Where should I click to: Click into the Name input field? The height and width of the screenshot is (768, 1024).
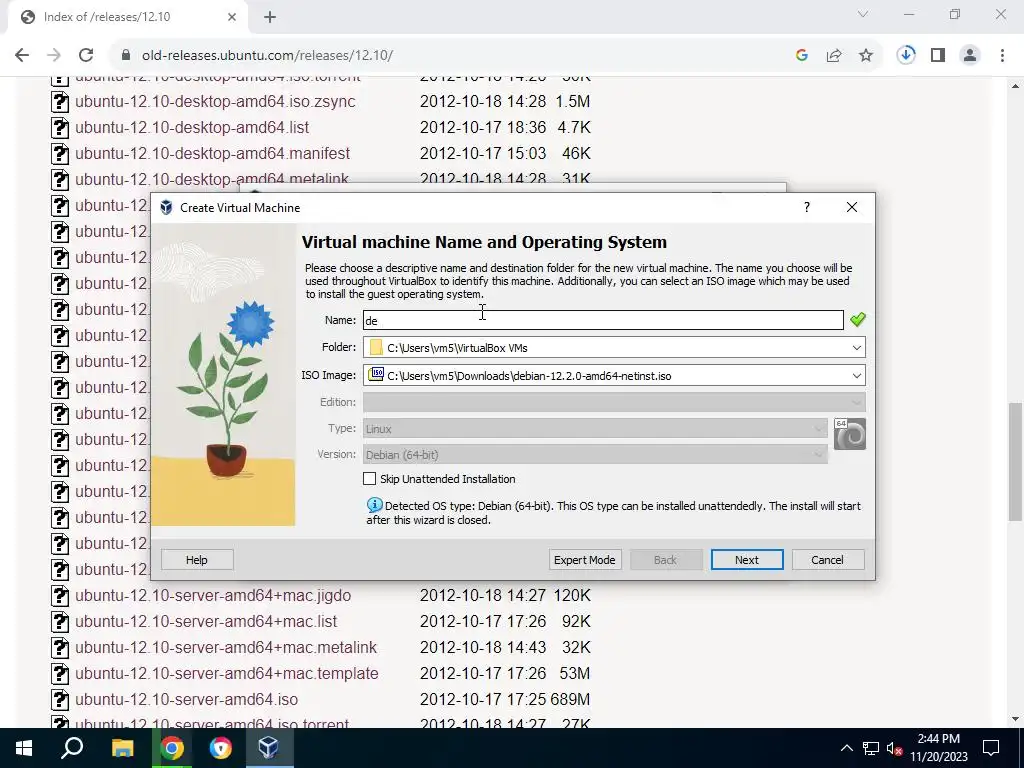click(603, 320)
